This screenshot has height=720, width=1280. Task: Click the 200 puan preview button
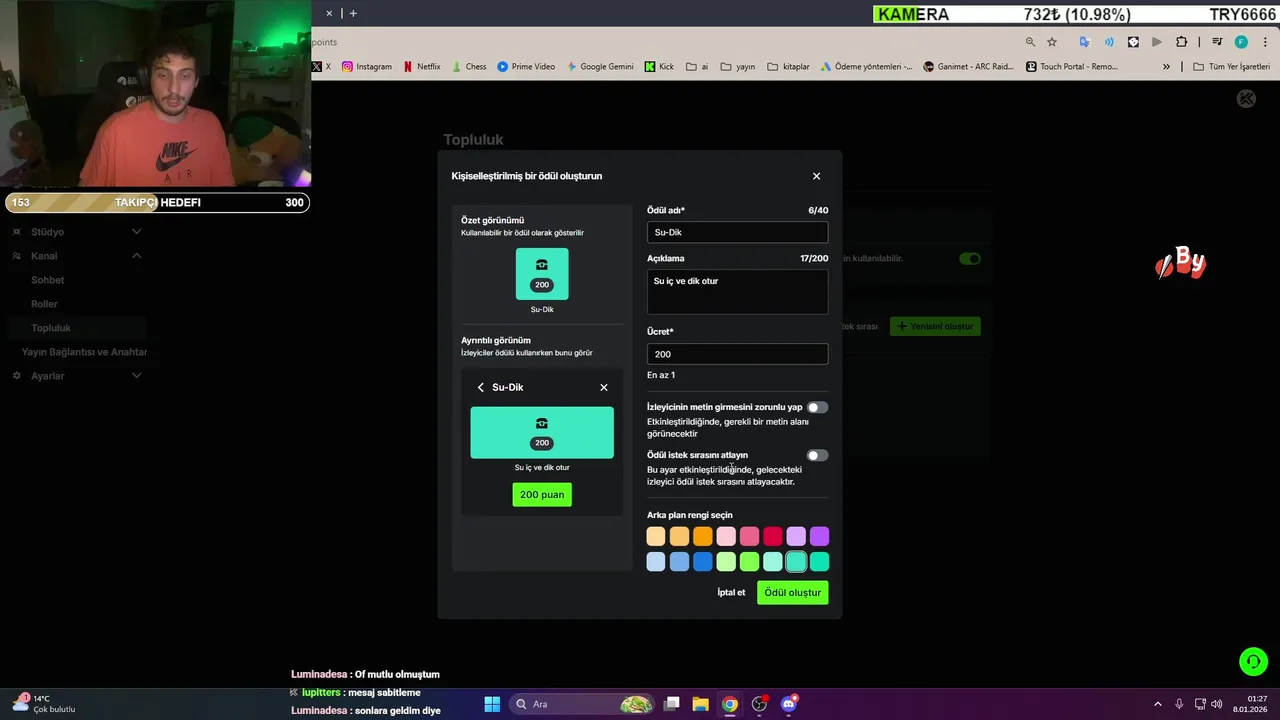point(542,494)
